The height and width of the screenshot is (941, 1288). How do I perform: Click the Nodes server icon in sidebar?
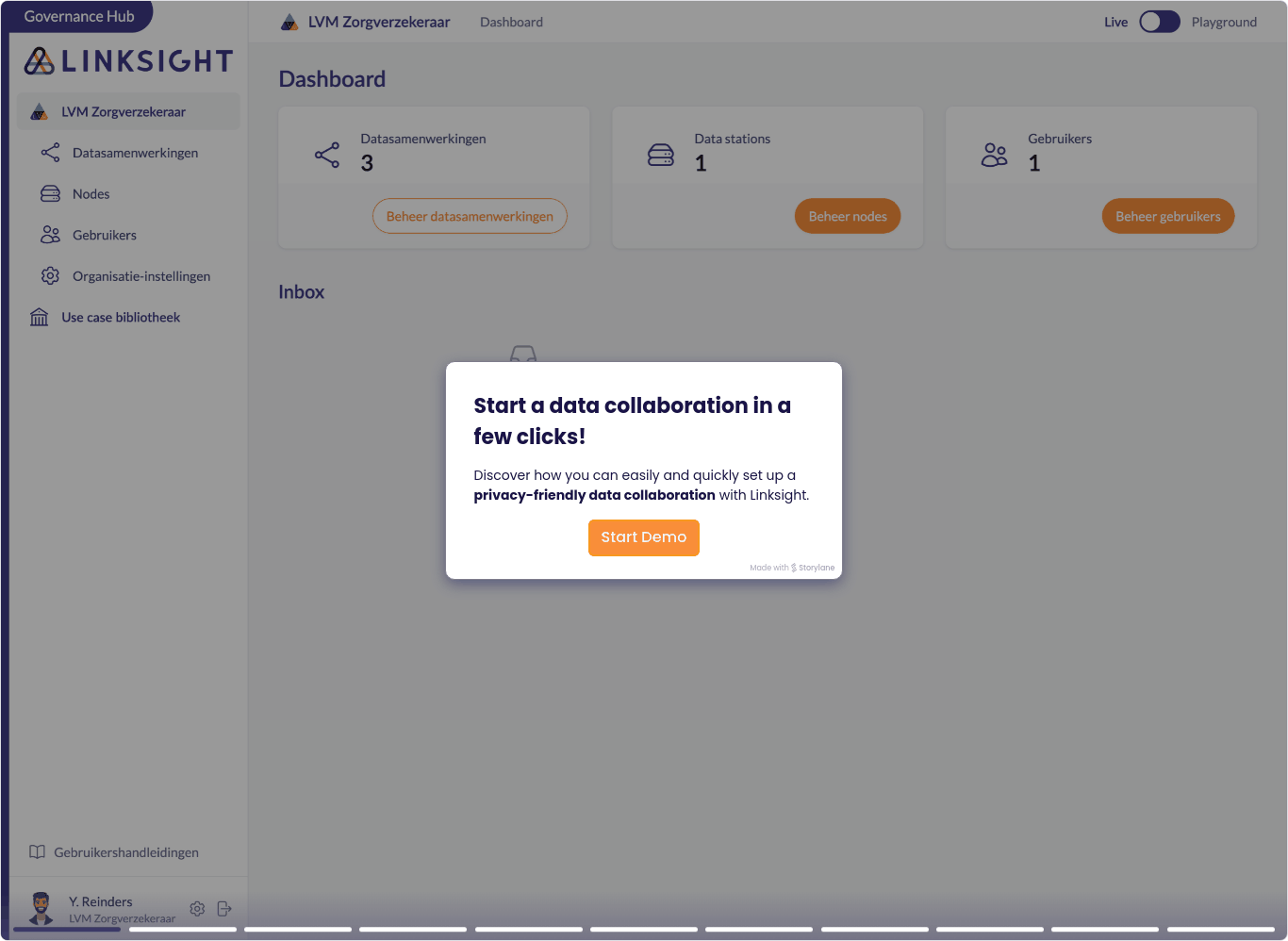[x=50, y=194]
